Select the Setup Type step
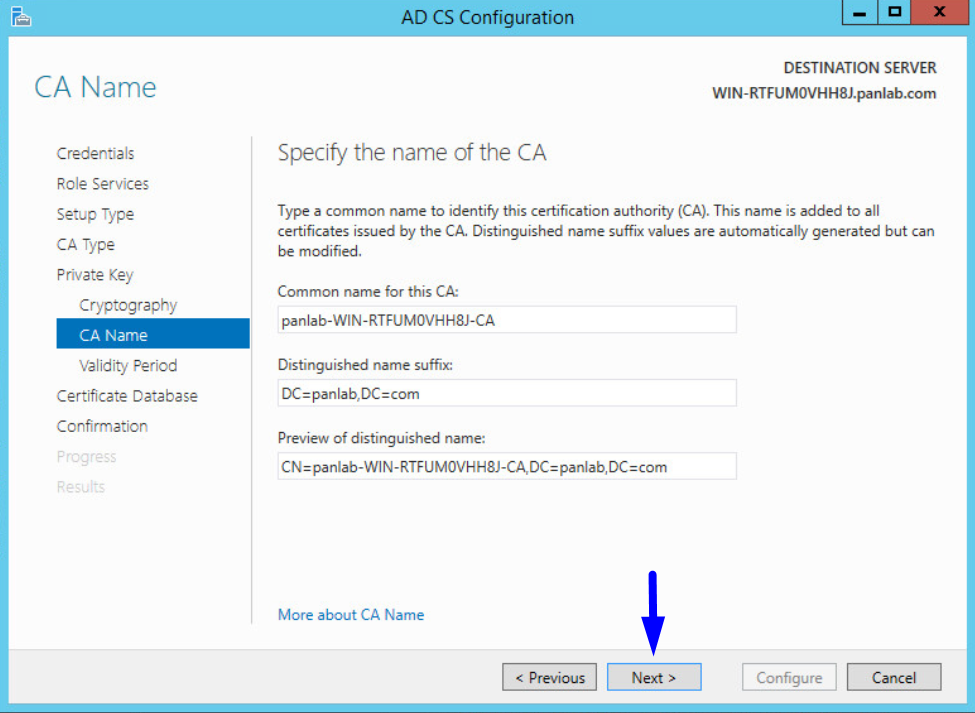Viewport: 975px width, 713px height. click(x=95, y=214)
